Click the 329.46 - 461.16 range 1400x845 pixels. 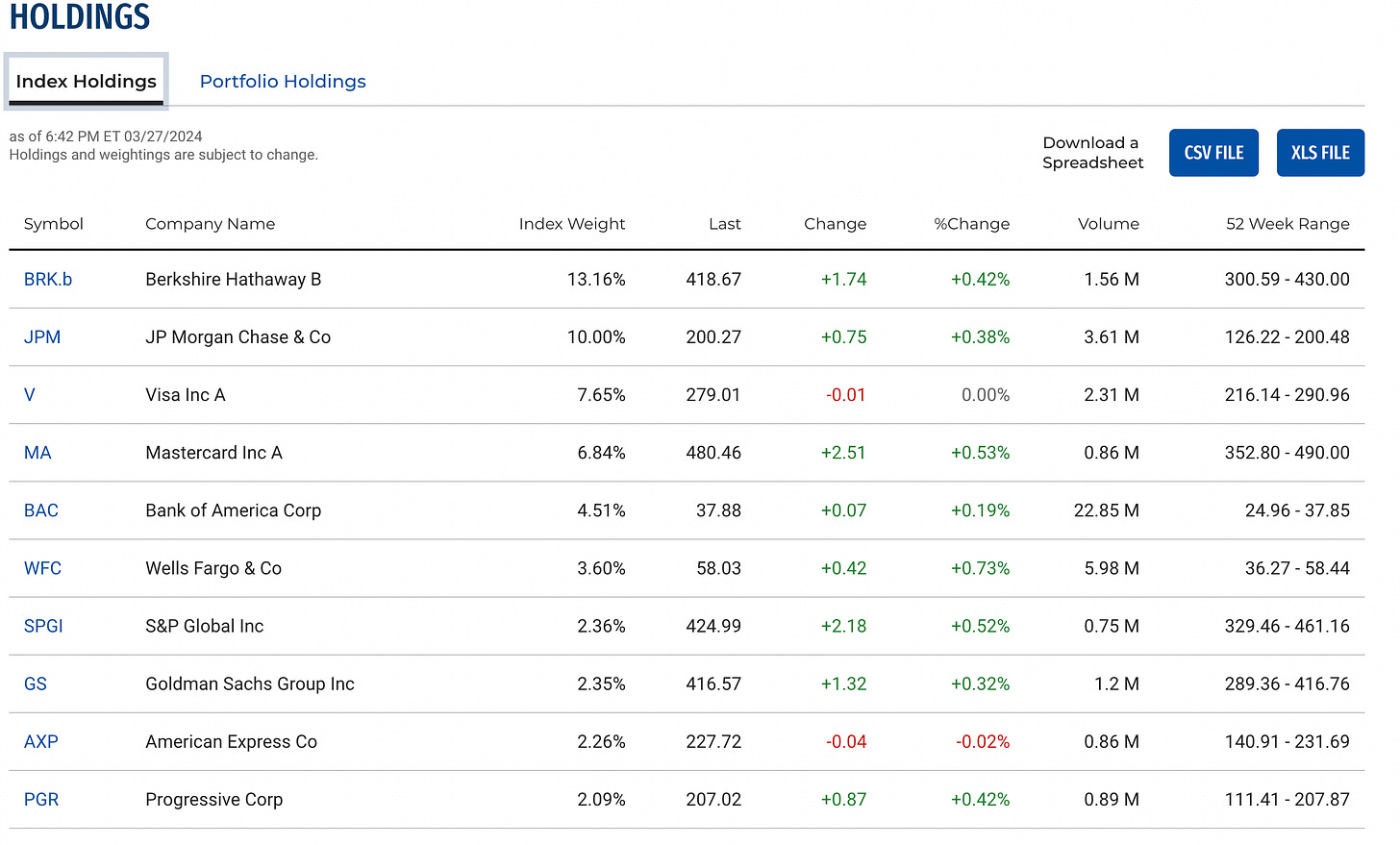click(x=1287, y=626)
